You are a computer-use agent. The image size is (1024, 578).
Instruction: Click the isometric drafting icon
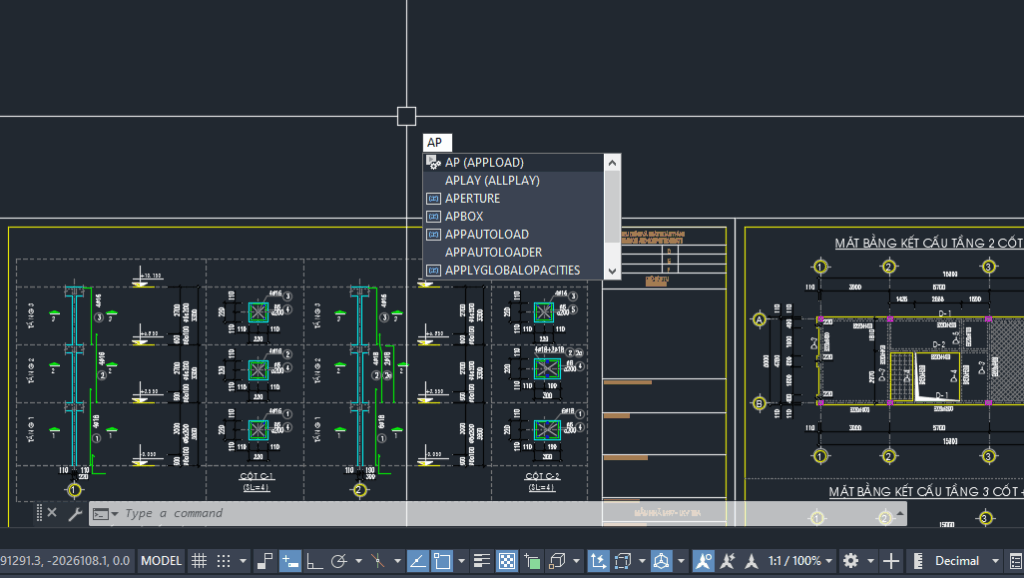click(x=378, y=561)
